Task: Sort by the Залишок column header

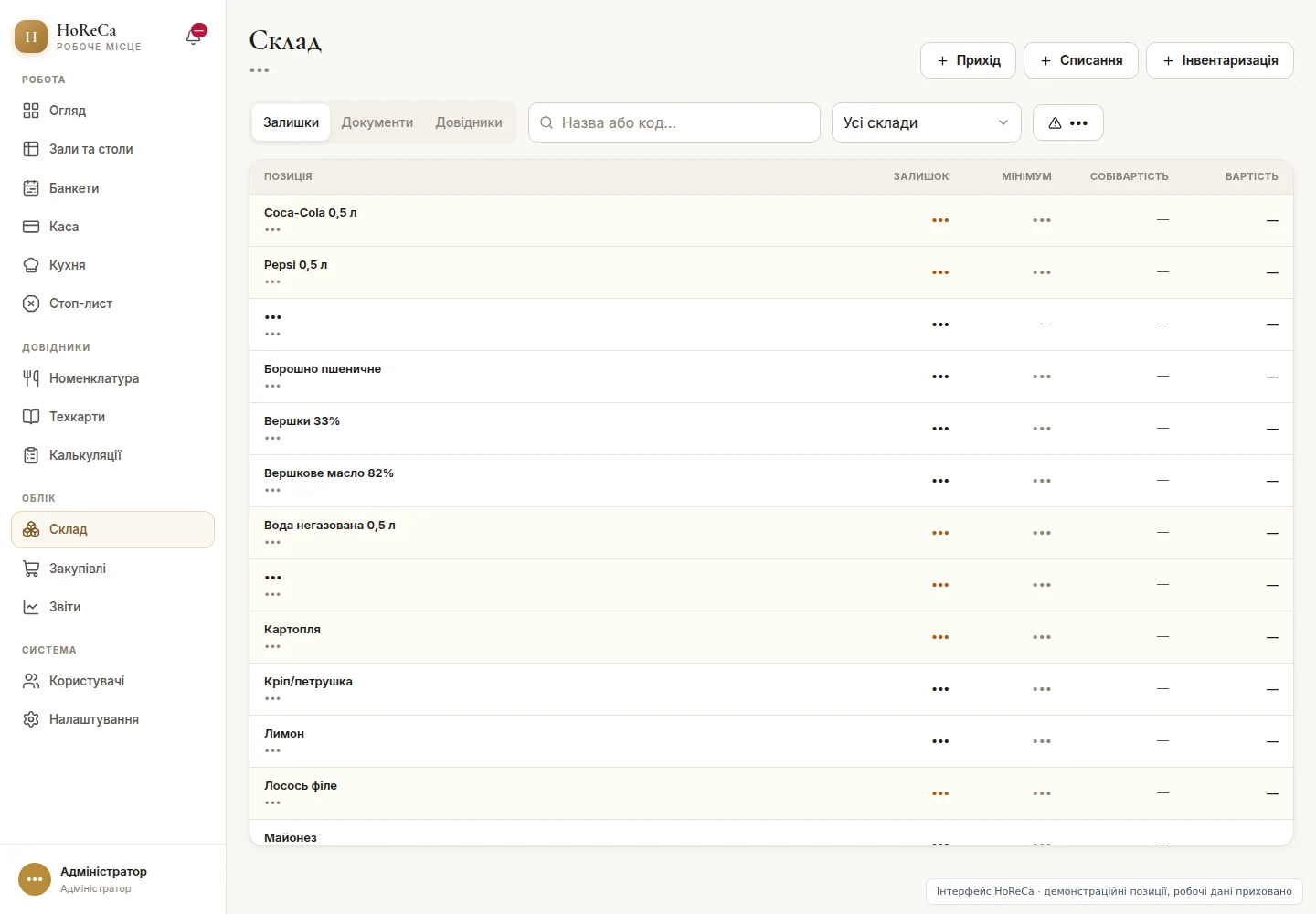Action: (x=921, y=176)
